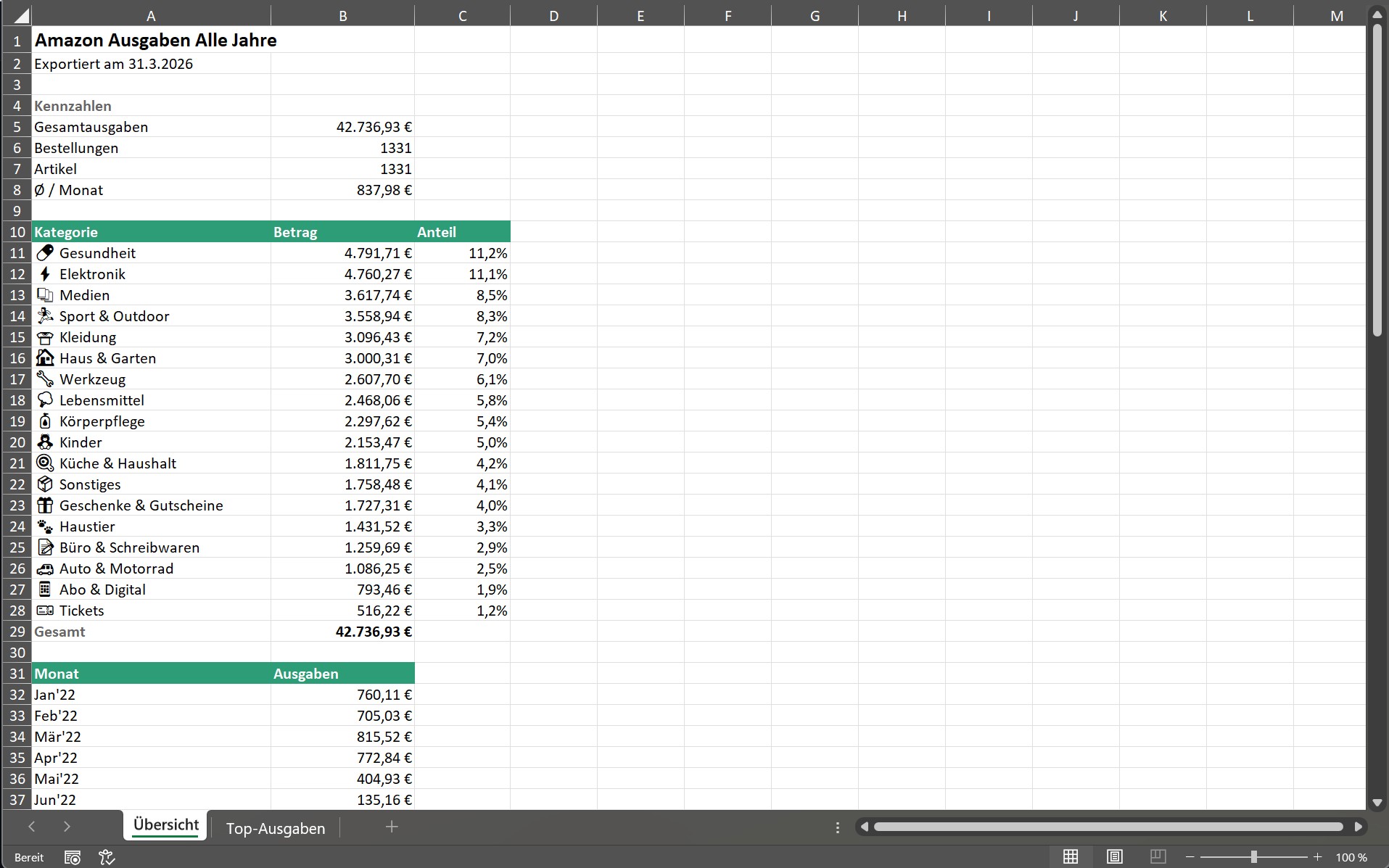Image resolution: width=1389 pixels, height=868 pixels.
Task: Click the pill icon beside Gesundheit
Action: (45, 253)
